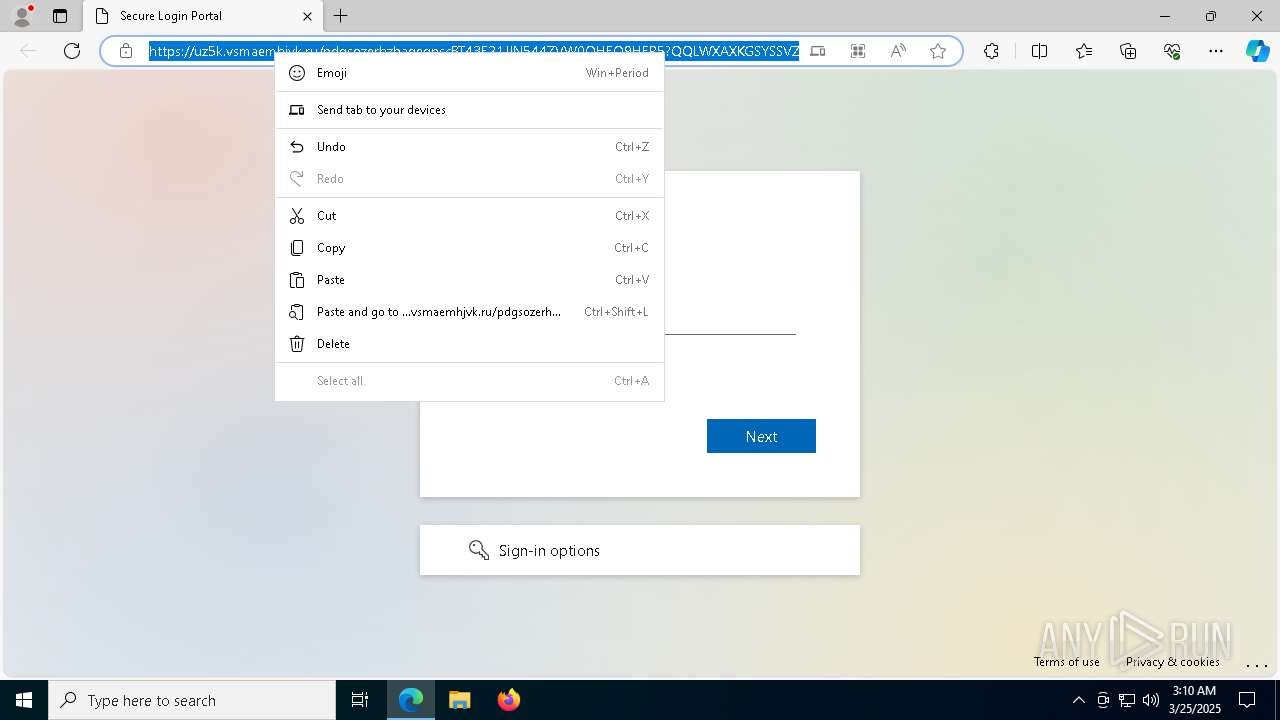Close the Secure Login Portal tab
1280x720 pixels.
[x=307, y=16]
